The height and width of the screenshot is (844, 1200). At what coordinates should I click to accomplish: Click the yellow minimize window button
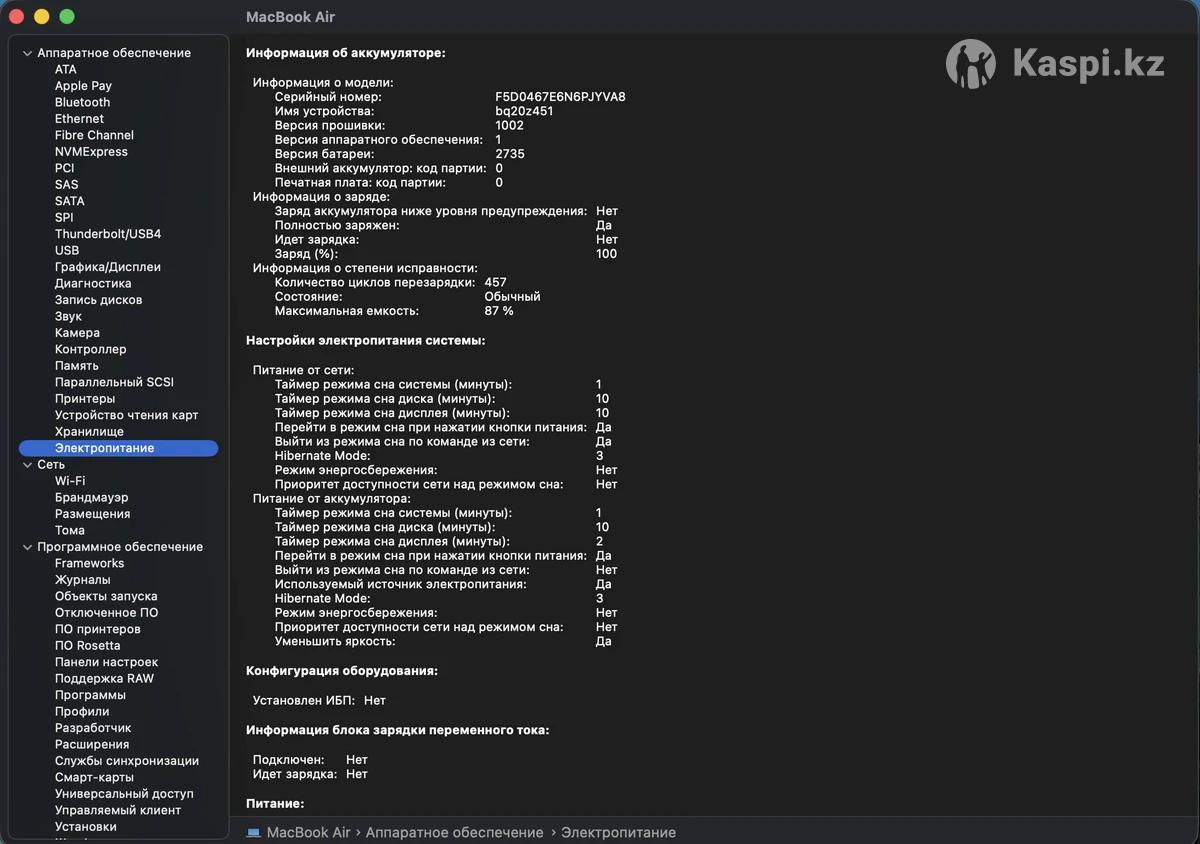(x=42, y=17)
